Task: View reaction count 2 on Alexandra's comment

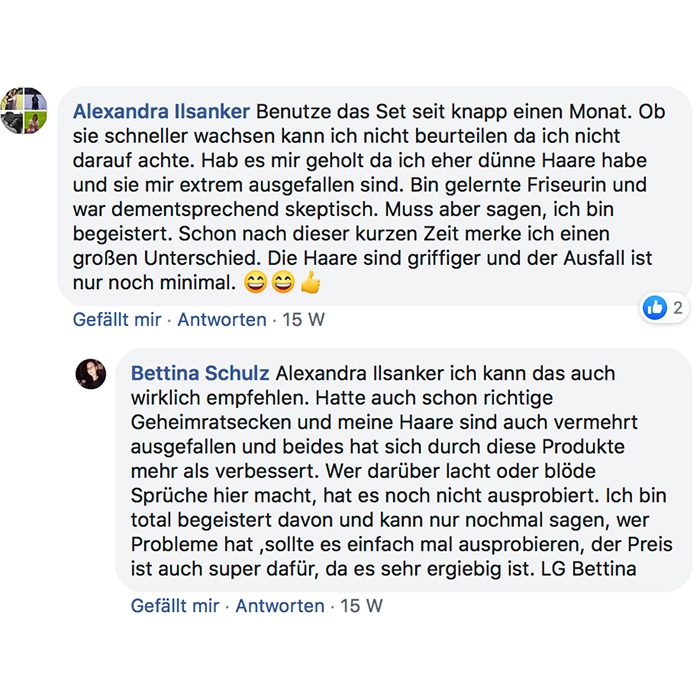Action: coord(678,308)
